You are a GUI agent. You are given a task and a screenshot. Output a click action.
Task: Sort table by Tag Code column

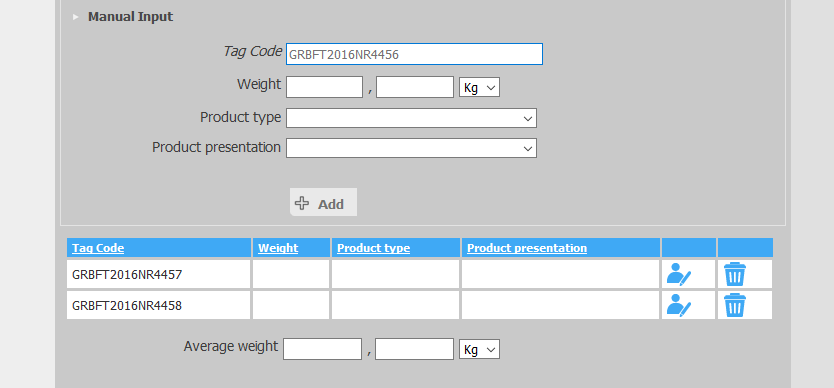(98, 248)
